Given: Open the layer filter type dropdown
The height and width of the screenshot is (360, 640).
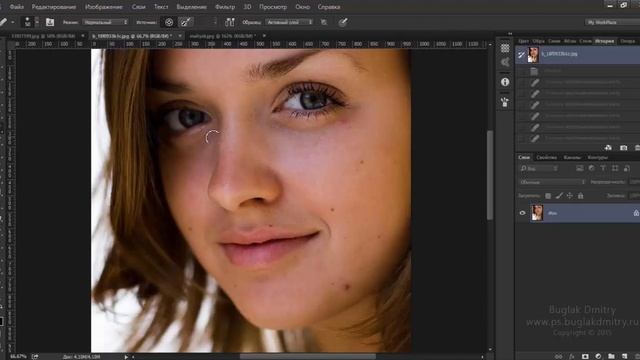Looking at the screenshot, I should click(539, 169).
